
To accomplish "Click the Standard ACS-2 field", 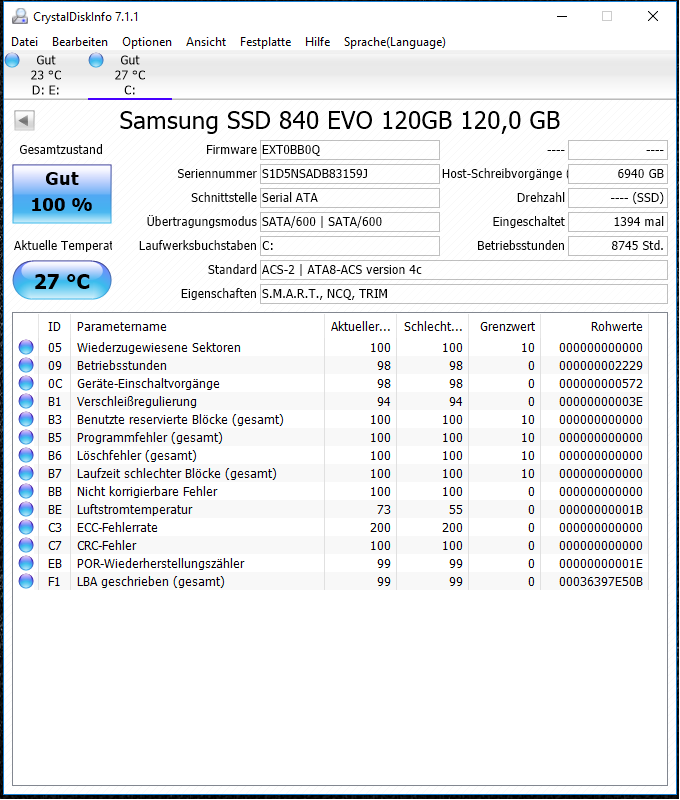I will [x=464, y=270].
